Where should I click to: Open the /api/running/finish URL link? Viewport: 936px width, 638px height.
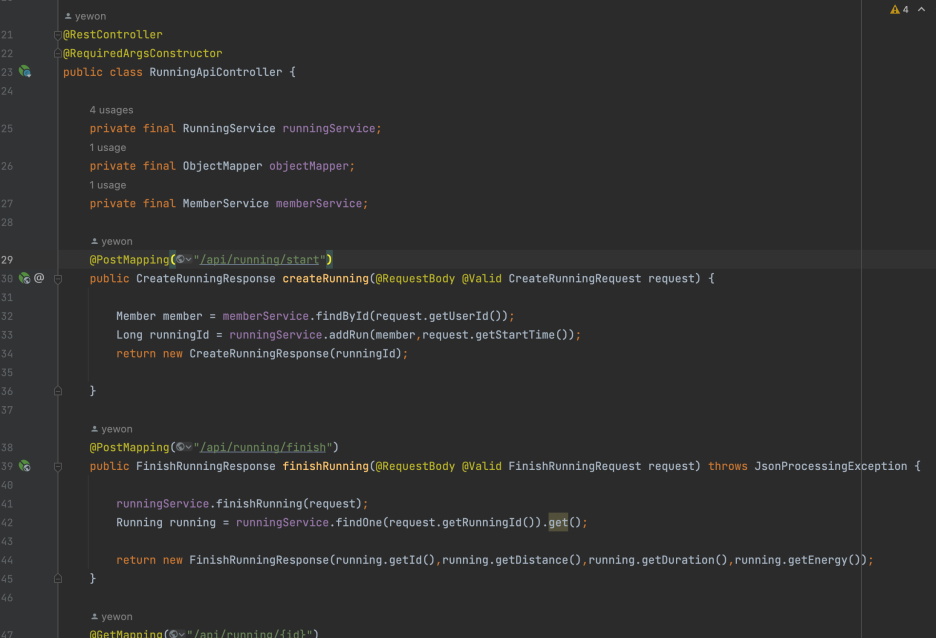263,447
